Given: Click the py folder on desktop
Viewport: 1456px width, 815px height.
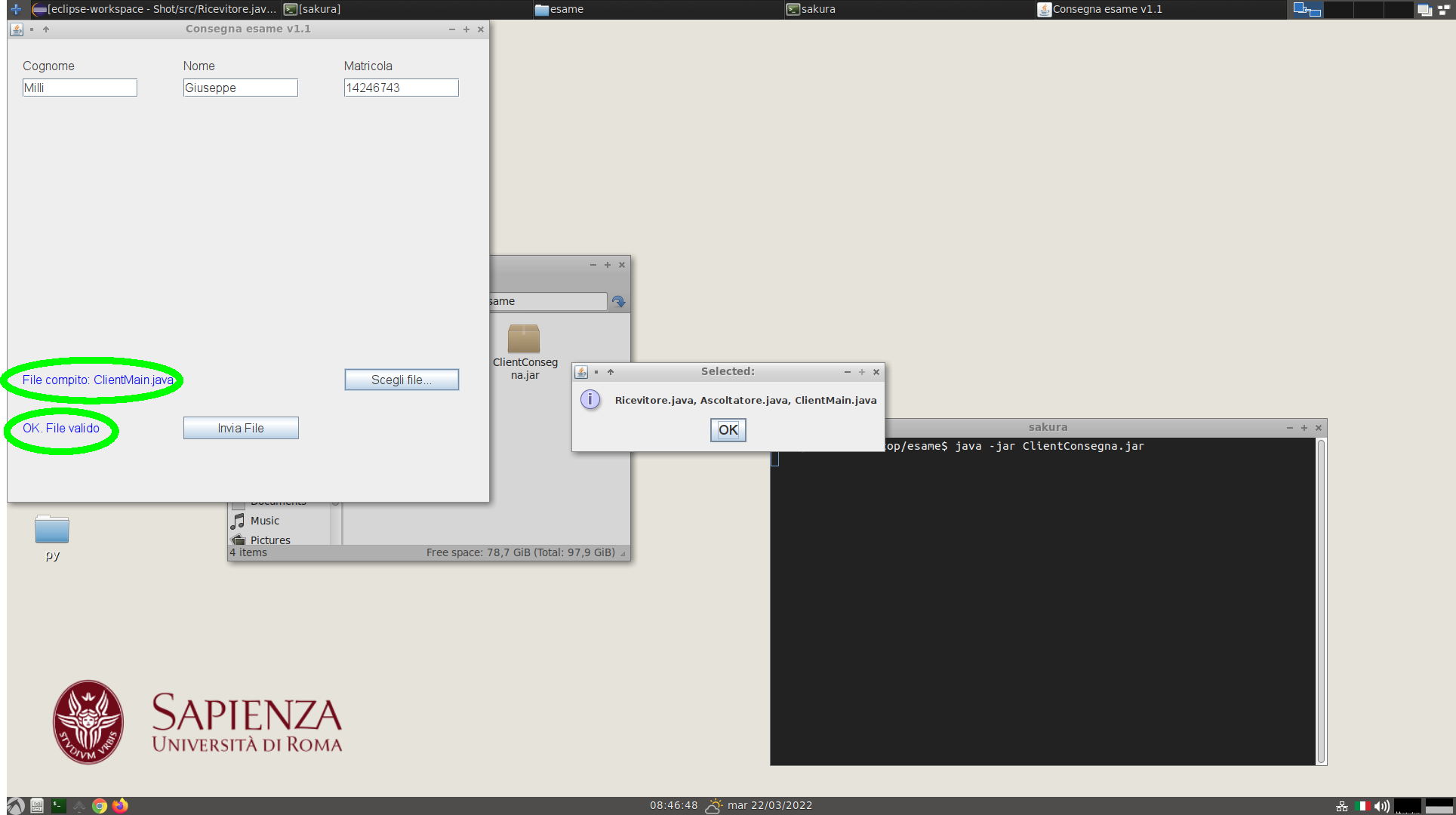Looking at the screenshot, I should [52, 531].
